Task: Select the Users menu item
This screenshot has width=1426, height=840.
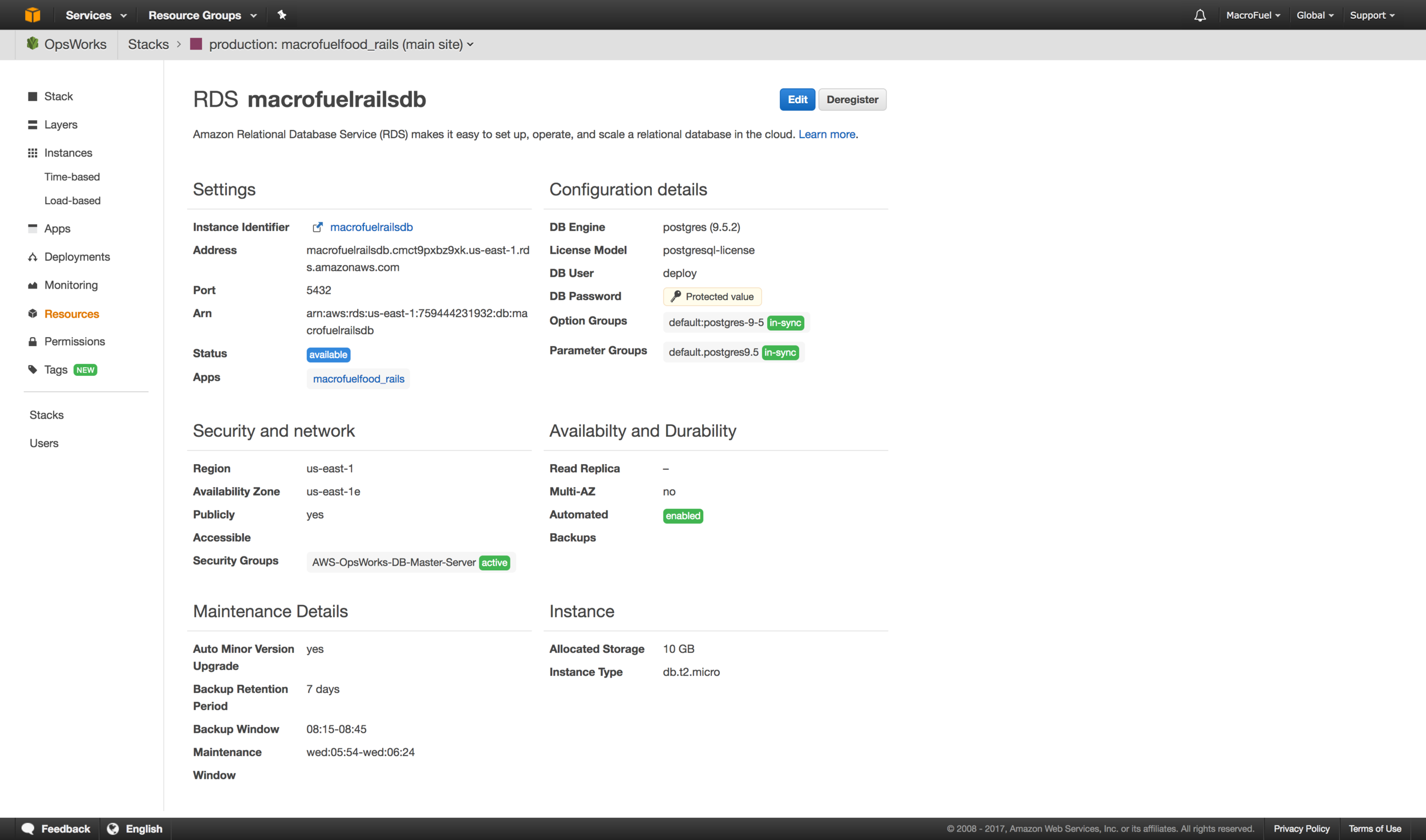Action: pyautogui.click(x=43, y=443)
